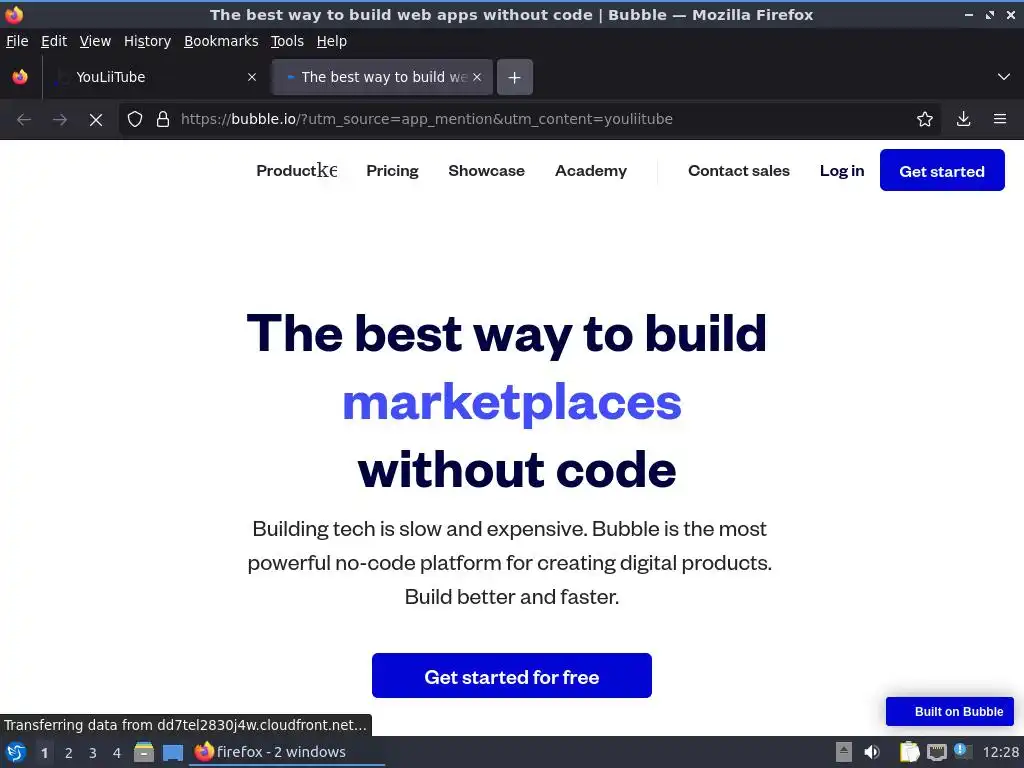Open the removable media eject tray icon
Viewport: 1024px width, 768px height.
click(844, 752)
